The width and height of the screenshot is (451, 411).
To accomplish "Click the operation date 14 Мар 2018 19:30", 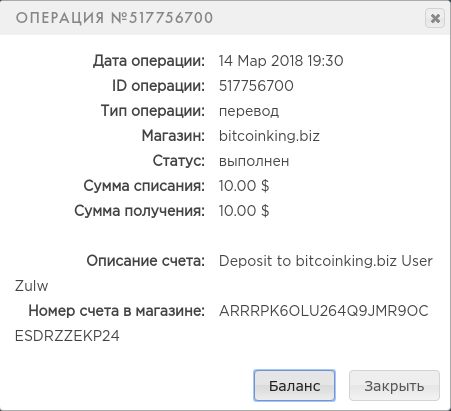I will pyautogui.click(x=281, y=61).
